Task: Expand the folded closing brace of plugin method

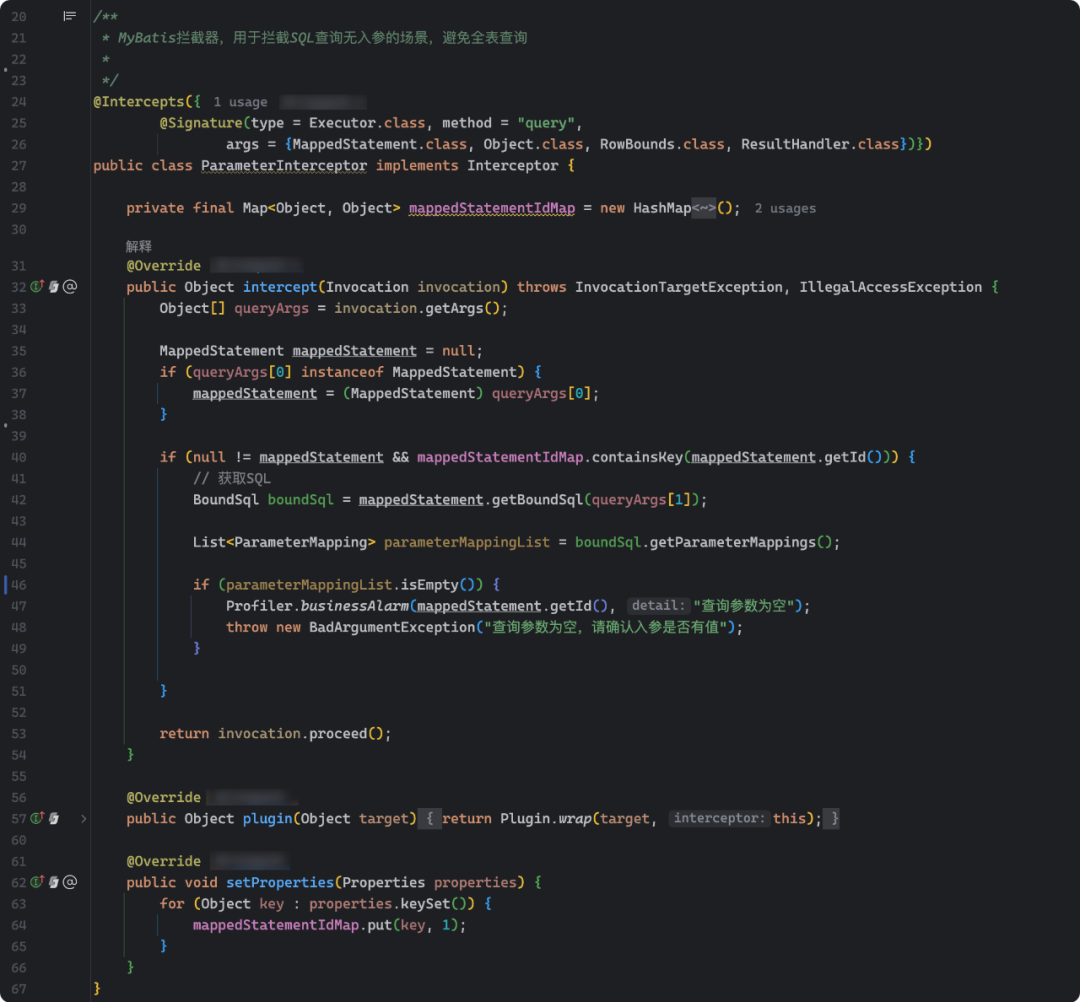Action: tap(832, 818)
